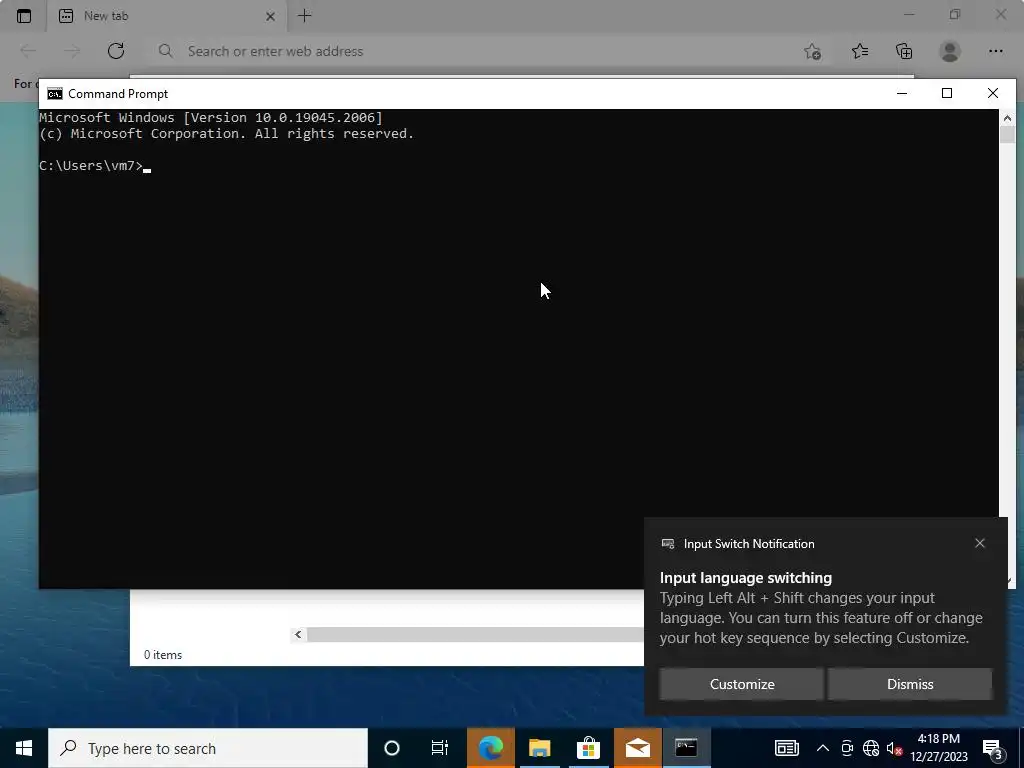Click the taskbar search box

coord(208,748)
